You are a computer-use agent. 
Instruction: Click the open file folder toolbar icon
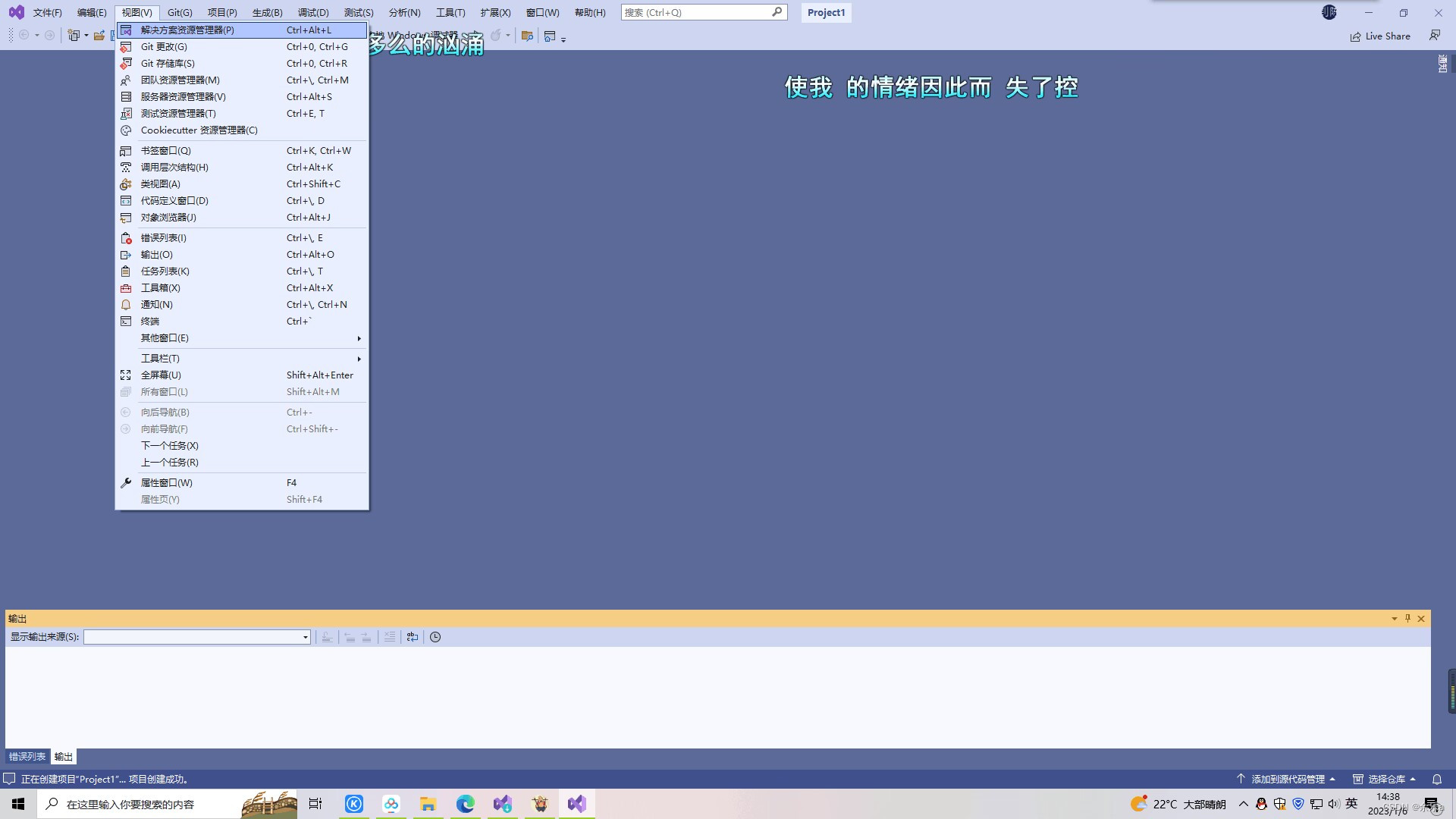click(99, 36)
